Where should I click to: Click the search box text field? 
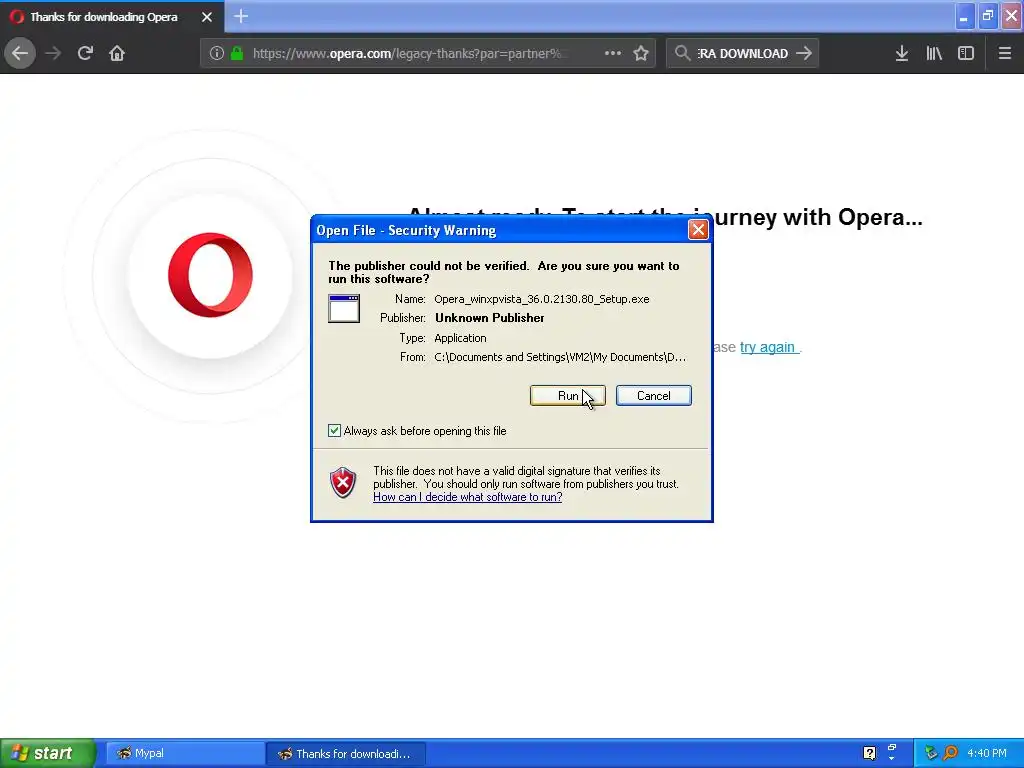(x=742, y=54)
